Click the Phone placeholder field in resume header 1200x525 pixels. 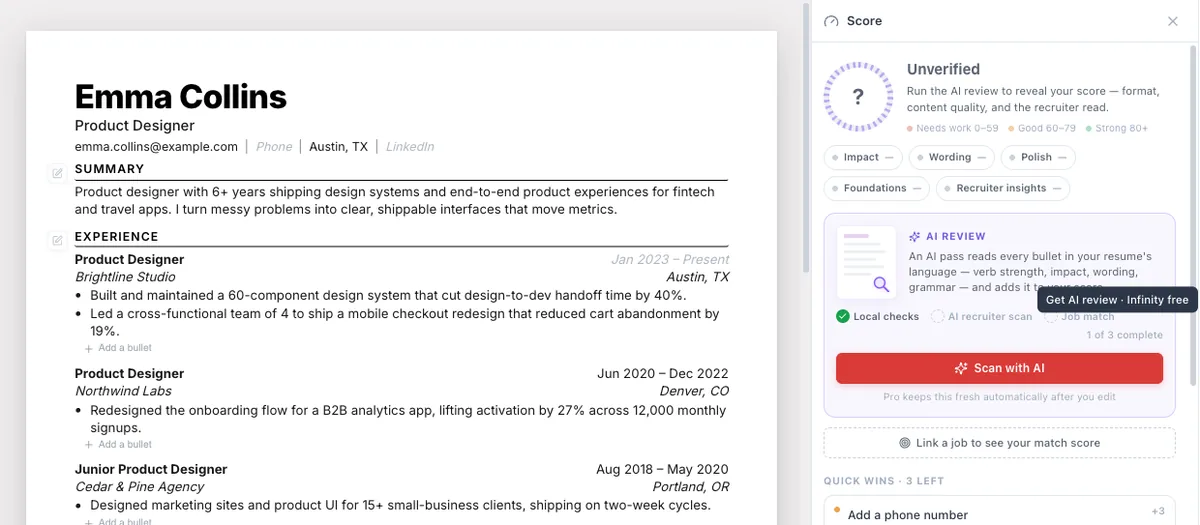(274, 146)
